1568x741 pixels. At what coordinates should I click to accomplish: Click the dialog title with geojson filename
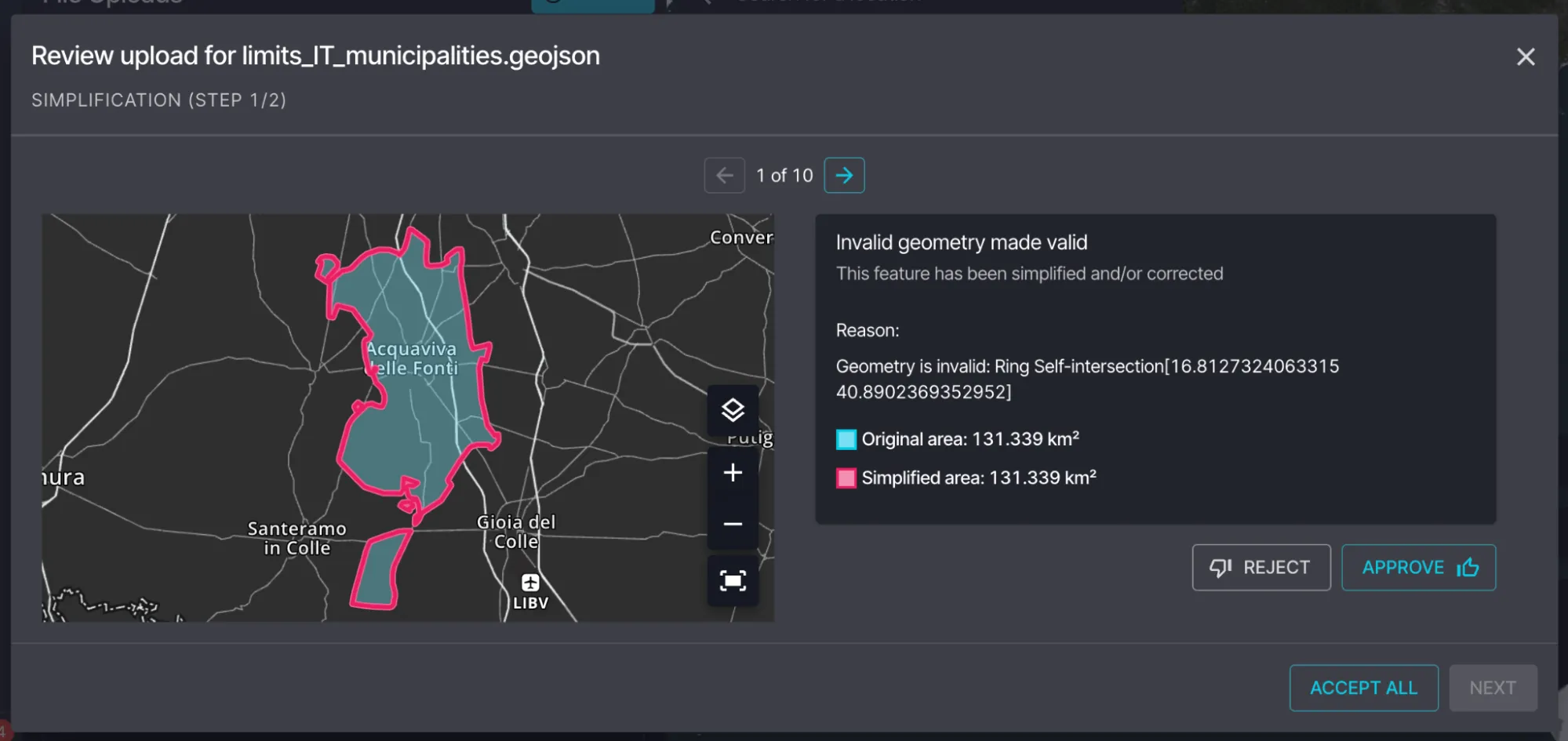[315, 56]
